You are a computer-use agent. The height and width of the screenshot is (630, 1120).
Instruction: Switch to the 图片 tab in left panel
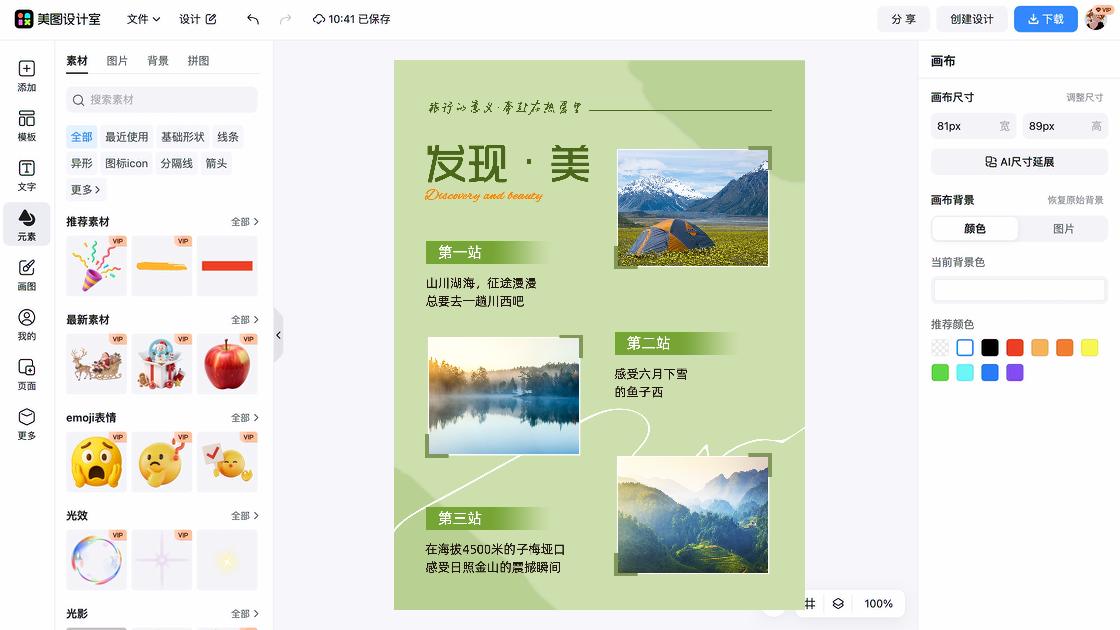117,61
